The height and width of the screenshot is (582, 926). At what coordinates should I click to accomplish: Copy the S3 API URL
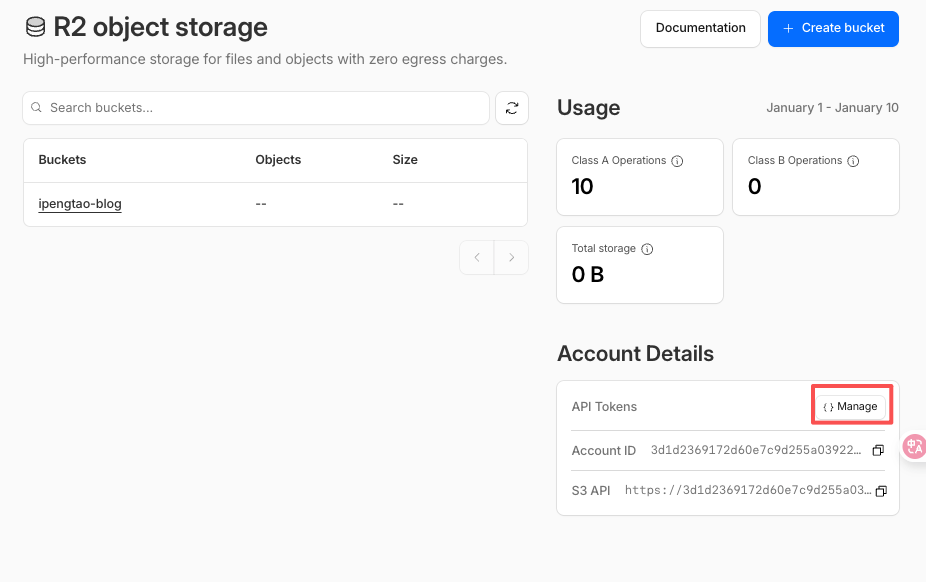click(881, 491)
